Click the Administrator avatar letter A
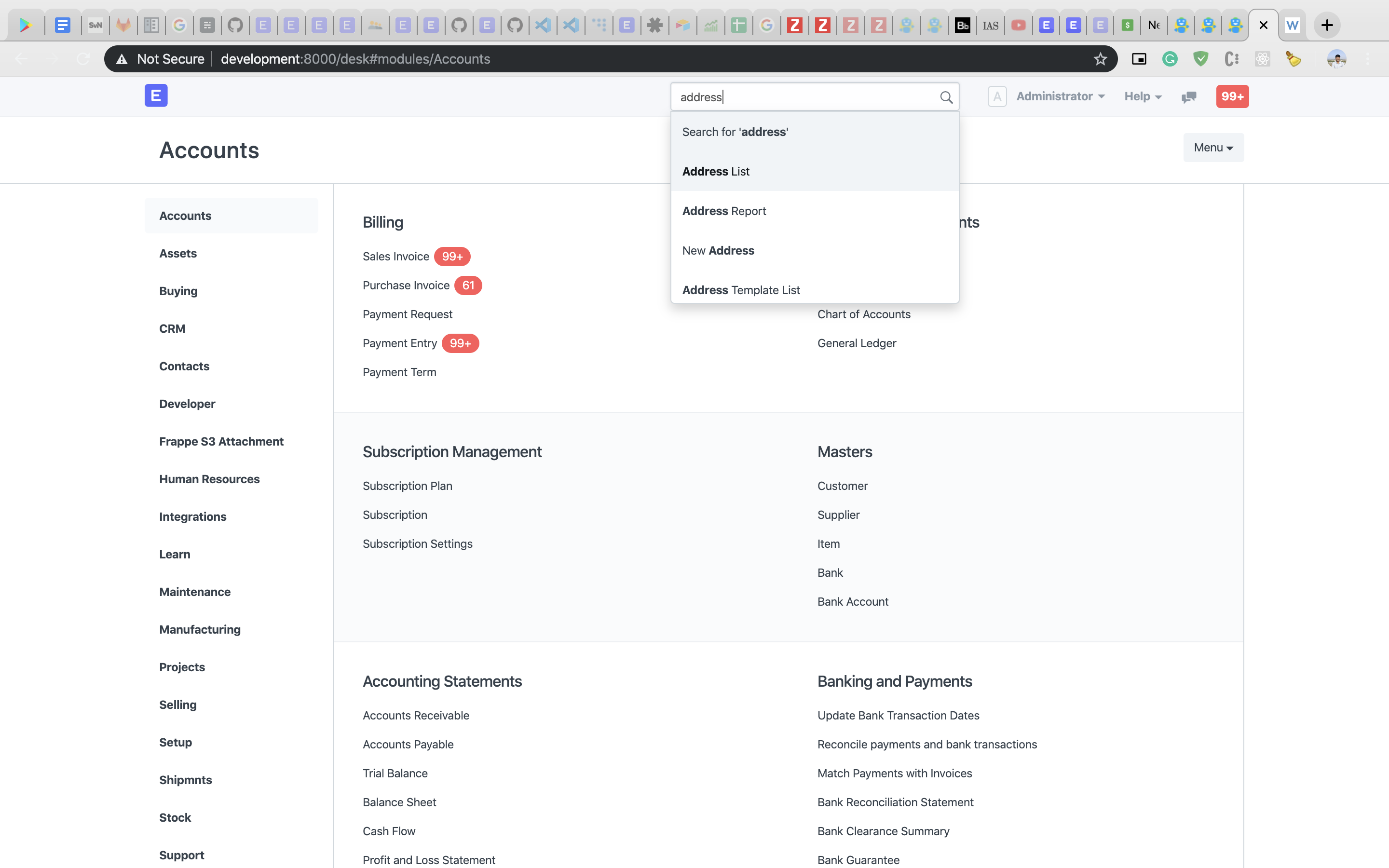This screenshot has height=868, width=1389. tap(997, 96)
